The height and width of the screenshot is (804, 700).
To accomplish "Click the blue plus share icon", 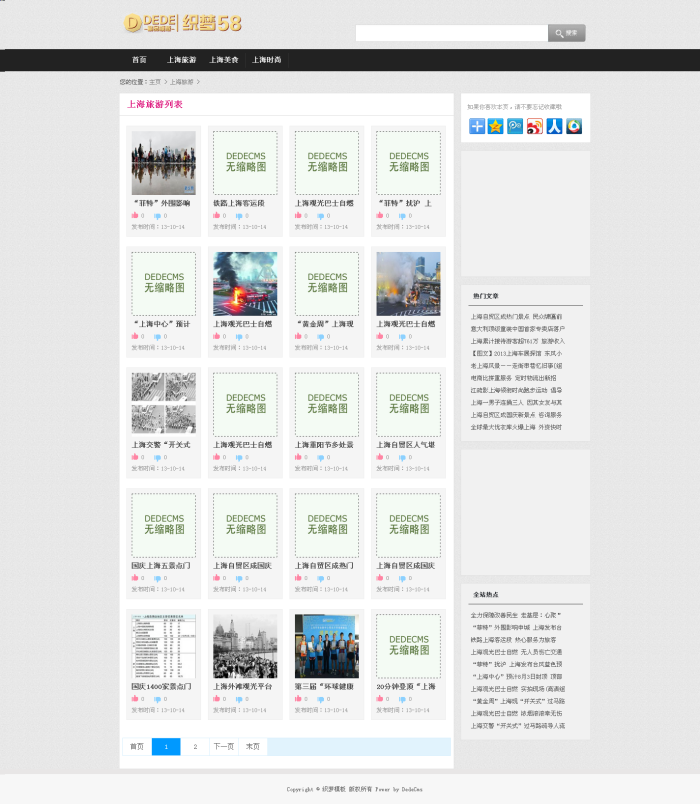I will point(477,126).
